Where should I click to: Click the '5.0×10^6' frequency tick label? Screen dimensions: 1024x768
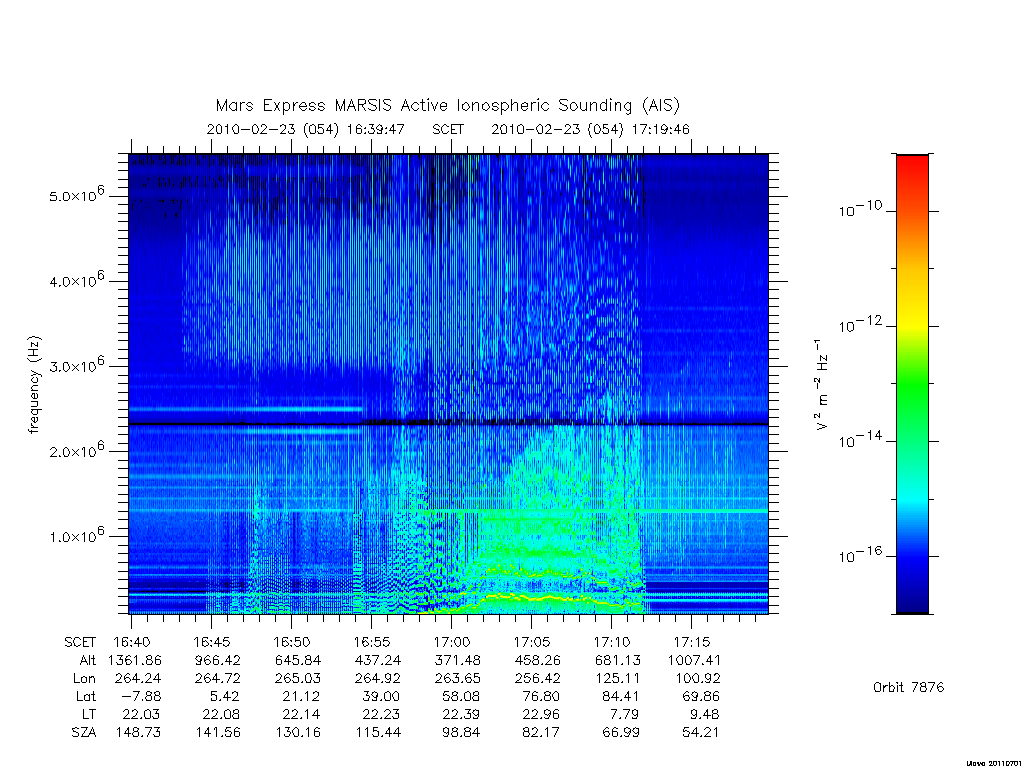pyautogui.click(x=76, y=195)
